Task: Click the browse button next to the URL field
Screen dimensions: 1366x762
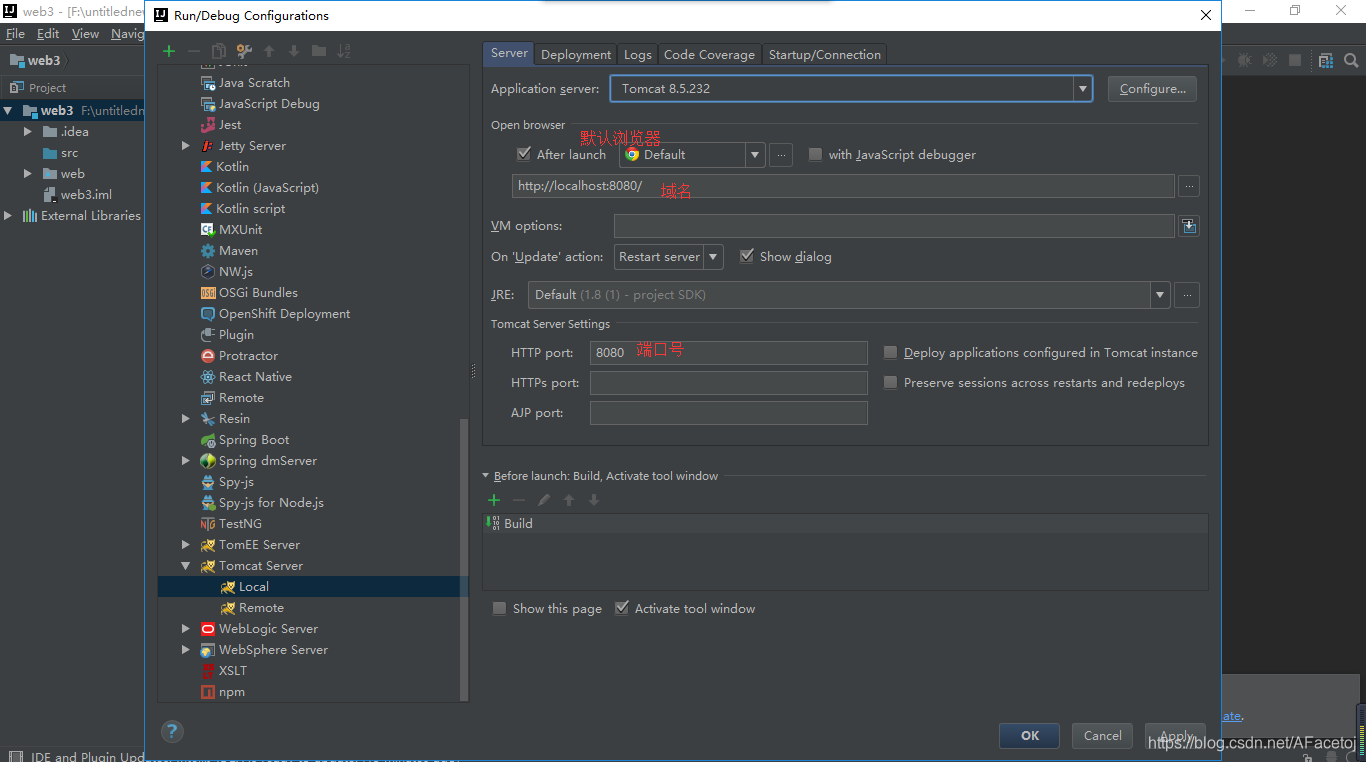Action: click(x=1188, y=186)
